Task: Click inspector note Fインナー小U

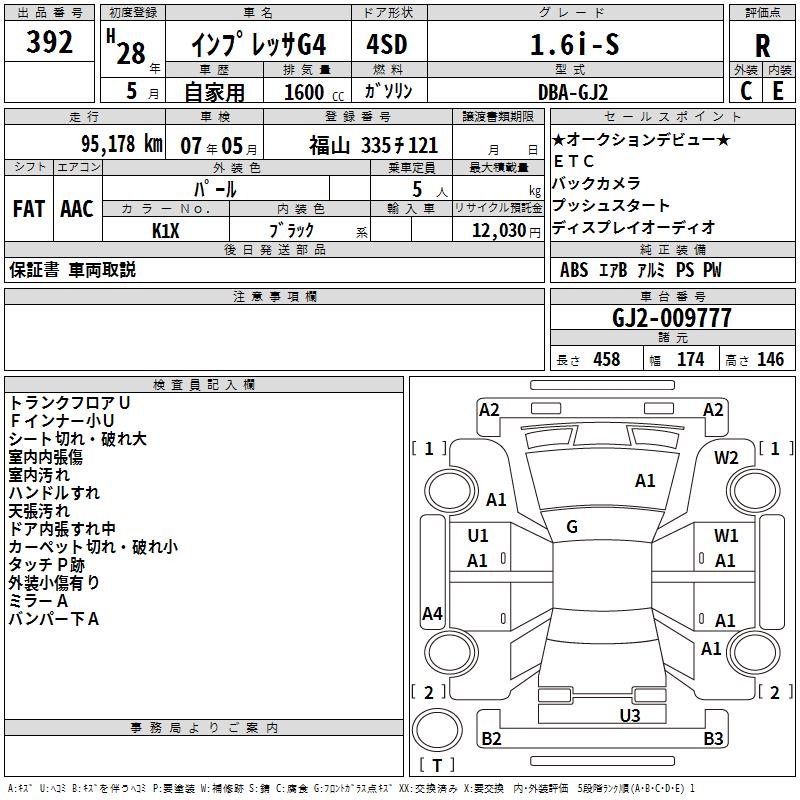Action: (62, 420)
